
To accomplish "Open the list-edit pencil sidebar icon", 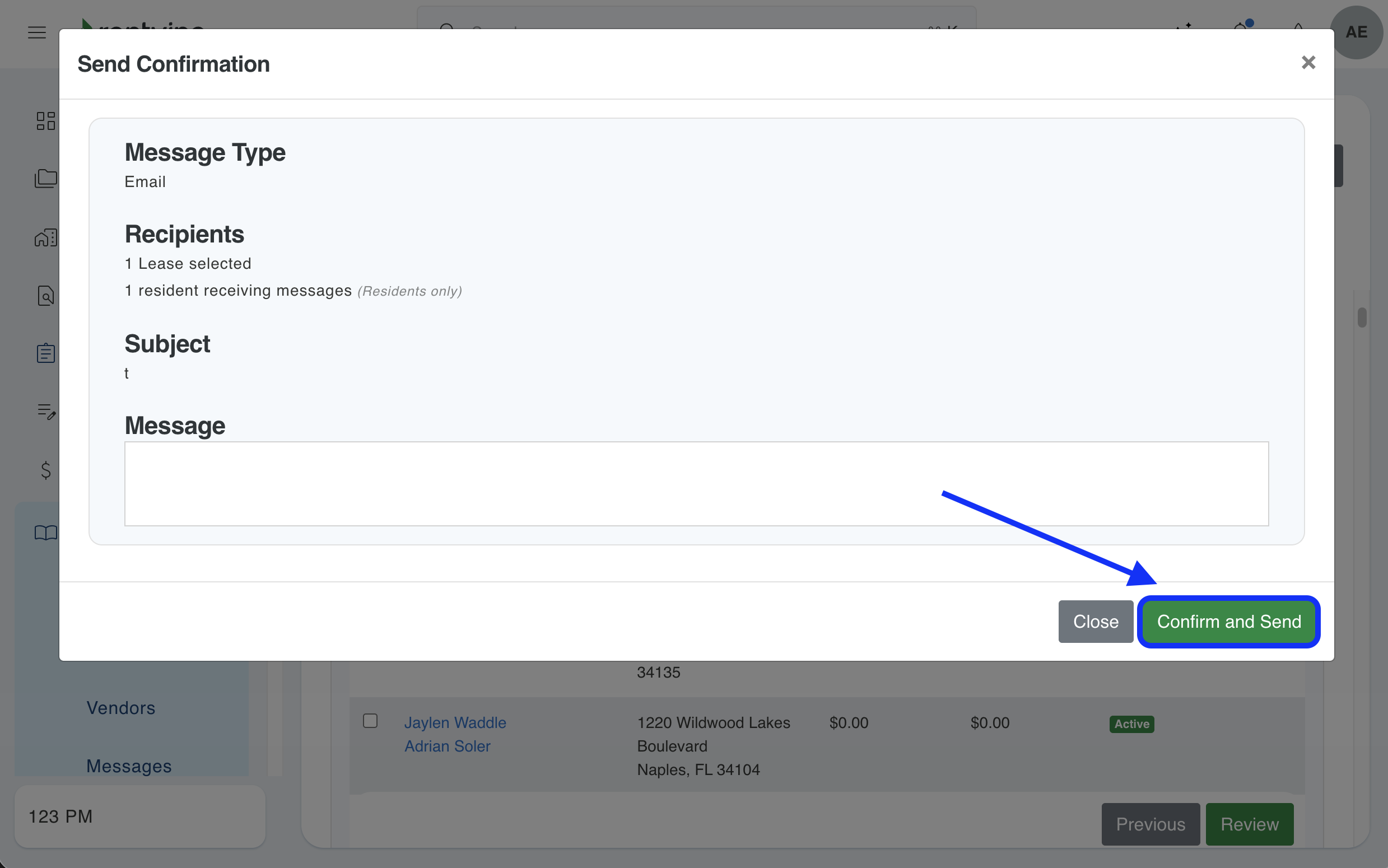I will tap(45, 411).
